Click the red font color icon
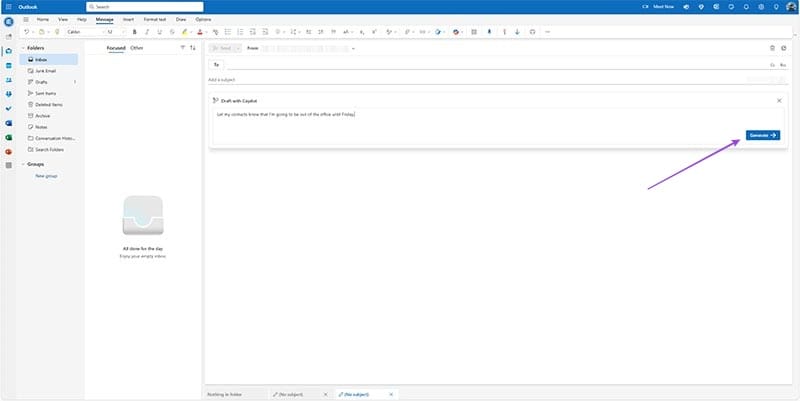800x401 pixels. tap(199, 32)
